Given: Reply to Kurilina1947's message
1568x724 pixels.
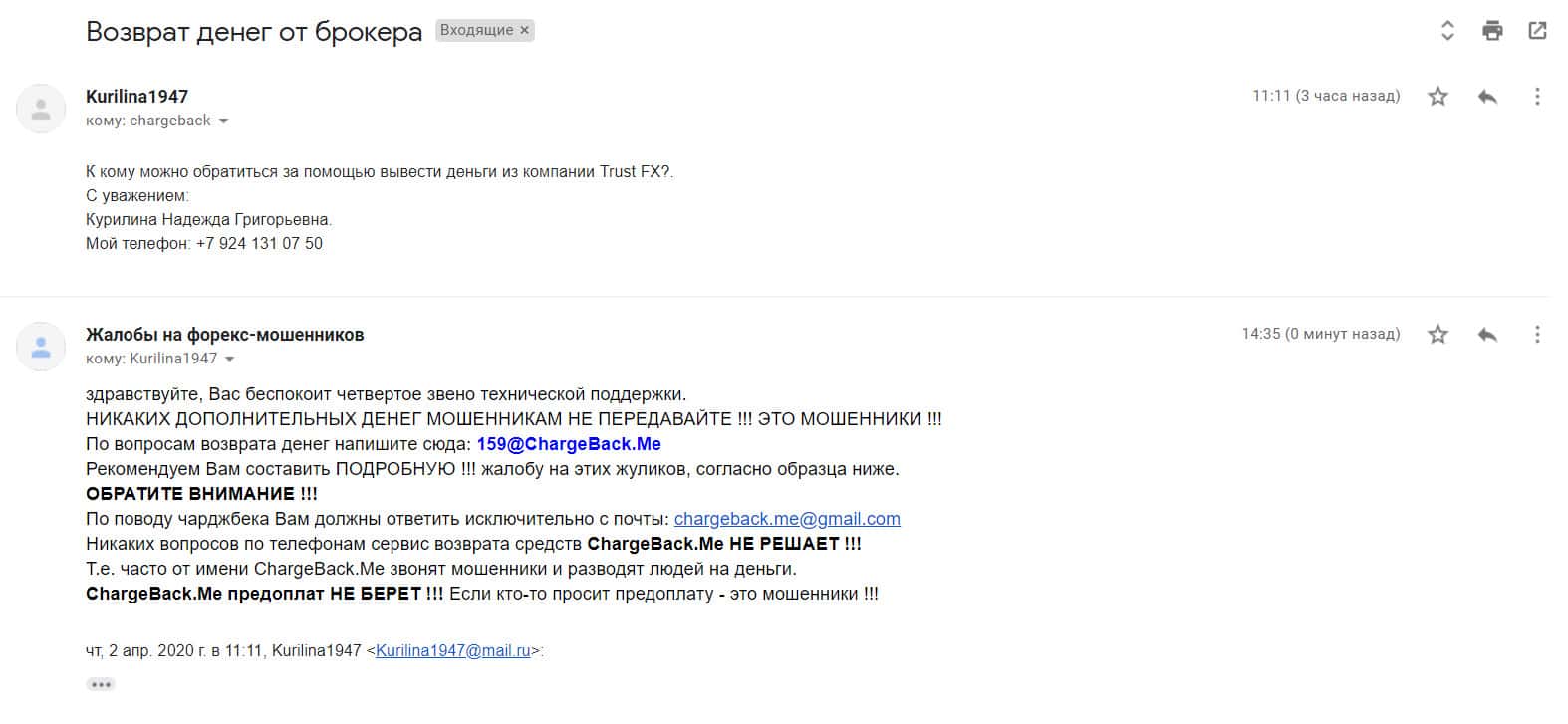Looking at the screenshot, I should tap(1487, 96).
